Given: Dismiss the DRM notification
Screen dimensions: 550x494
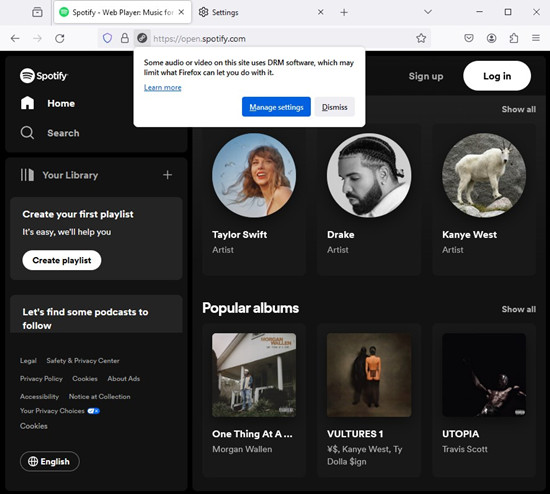Looking at the screenshot, I should (x=335, y=107).
